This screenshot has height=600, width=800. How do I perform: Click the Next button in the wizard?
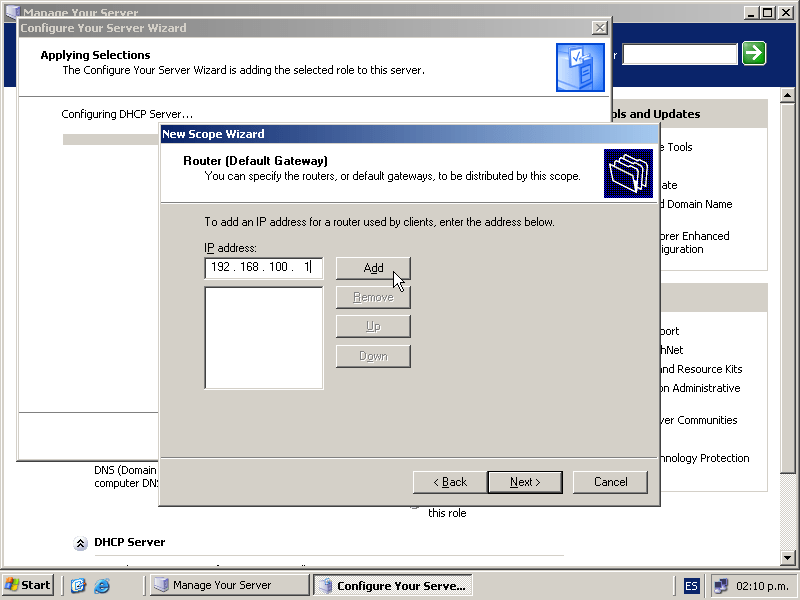point(525,482)
